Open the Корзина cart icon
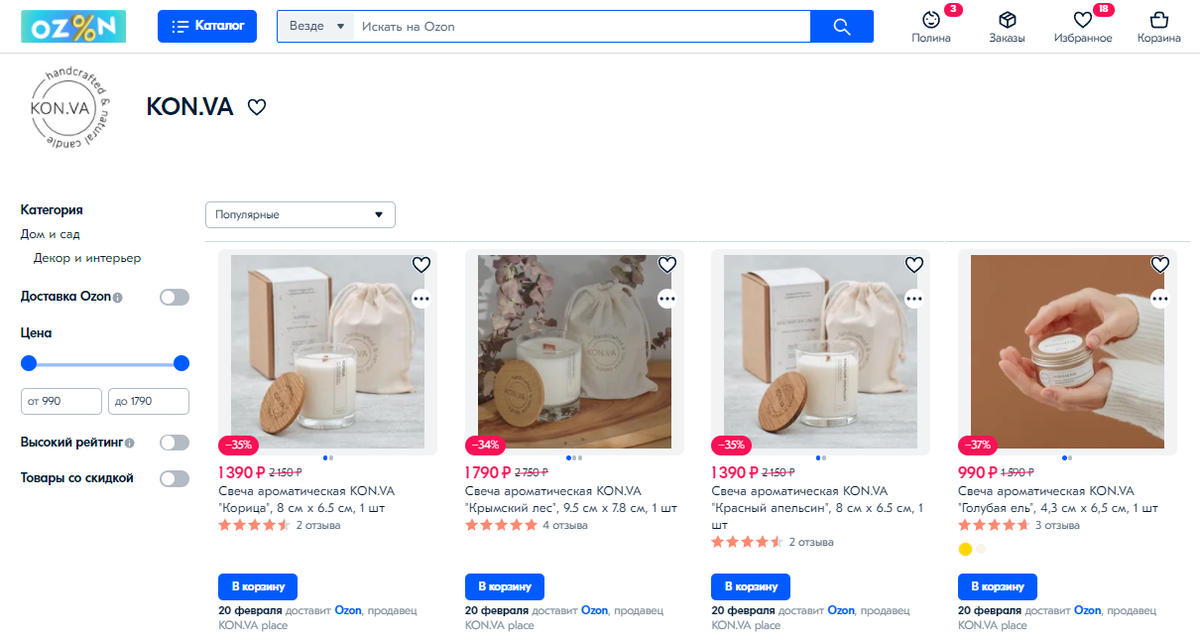Screen dimensions: 1200x643 click(x=1159, y=20)
